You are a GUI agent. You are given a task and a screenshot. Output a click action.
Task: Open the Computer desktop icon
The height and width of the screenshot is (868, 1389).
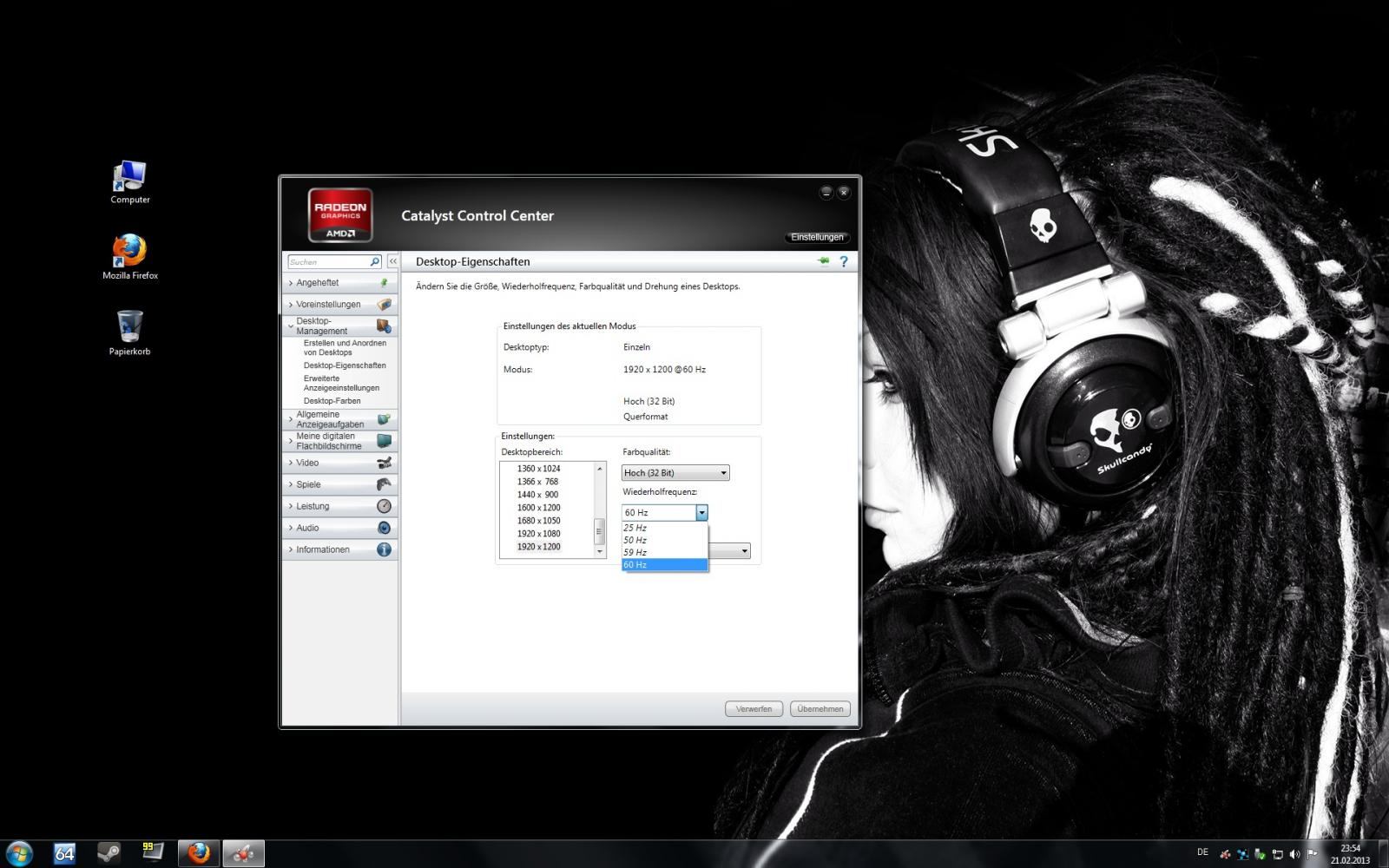pos(129,182)
